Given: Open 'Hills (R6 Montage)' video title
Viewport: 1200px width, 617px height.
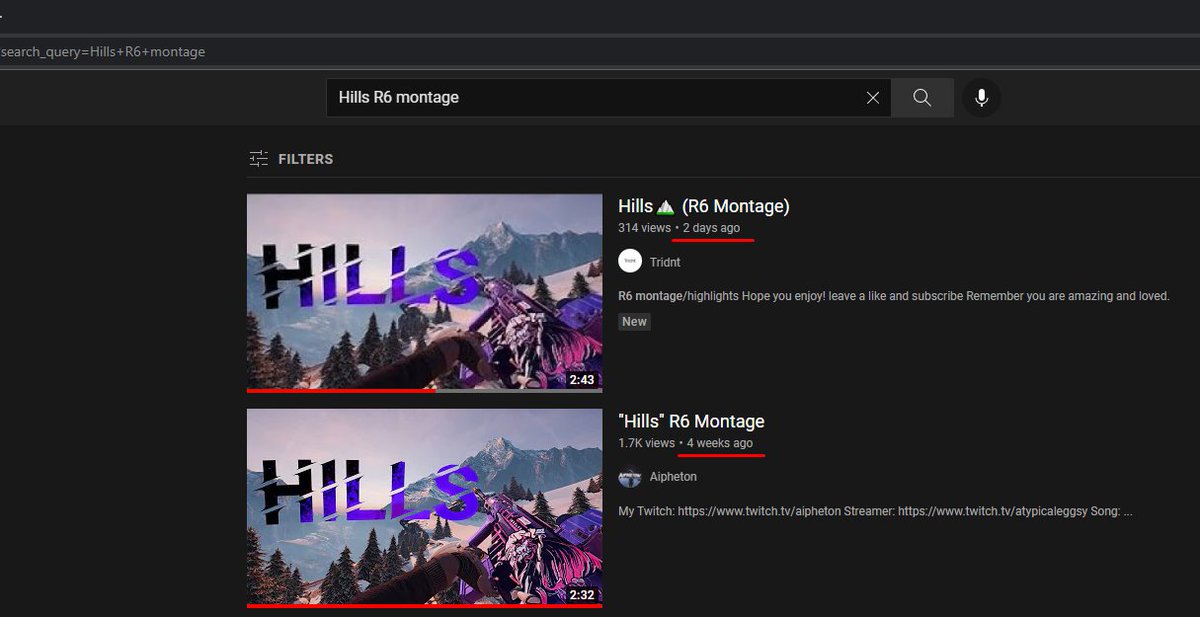Looking at the screenshot, I should tap(704, 206).
